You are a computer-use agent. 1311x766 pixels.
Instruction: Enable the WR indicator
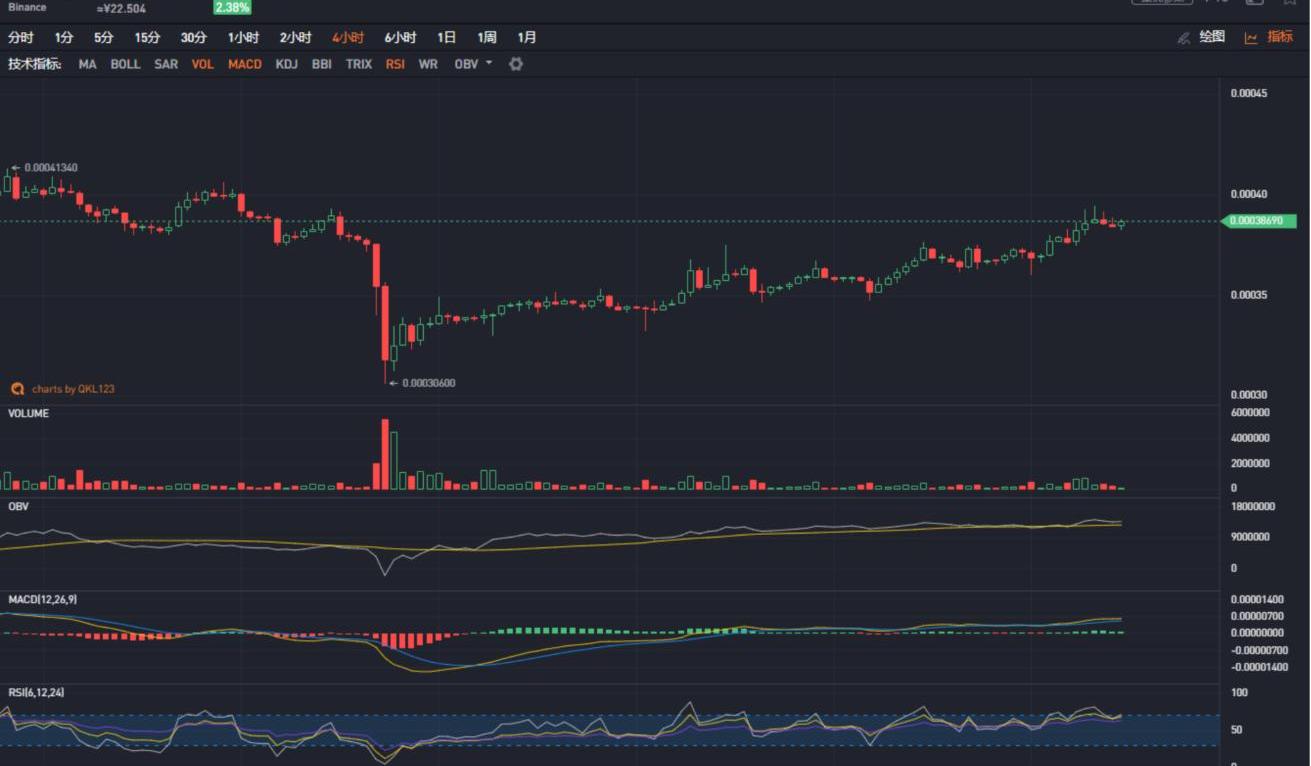coord(428,64)
